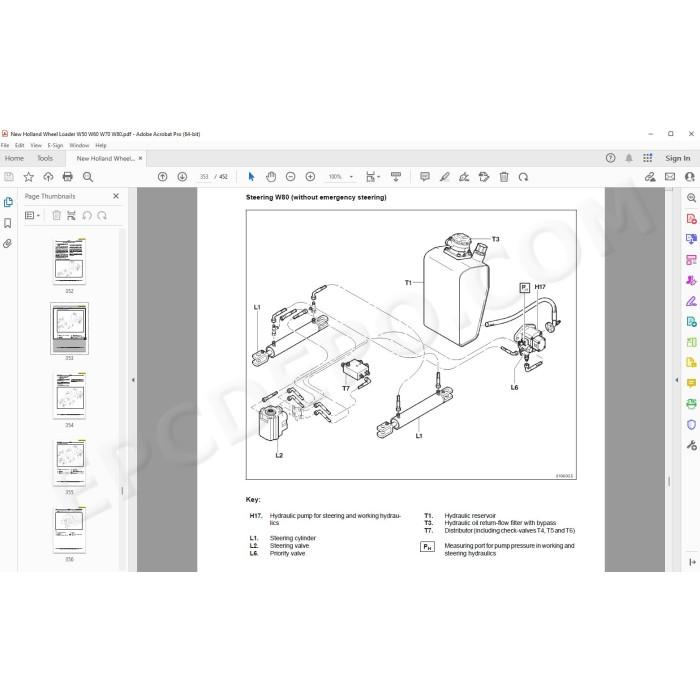Screen dimensions: 700x700
Task: Select the page 354 thumbnail
Action: pos(69,396)
